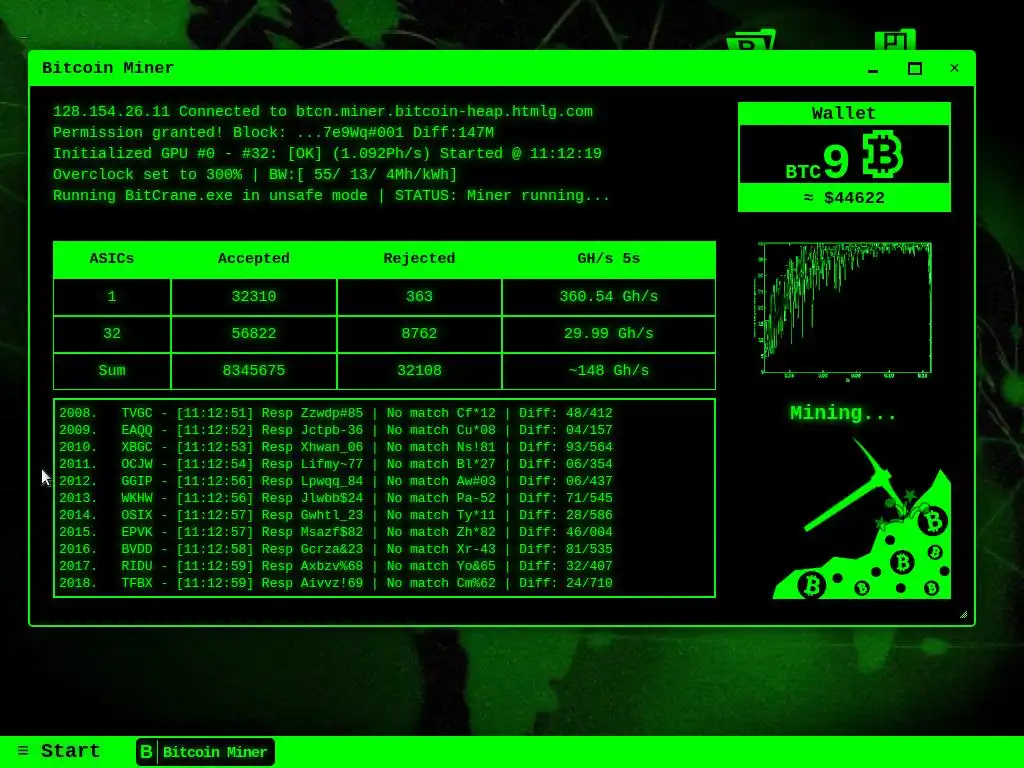1024x768 pixels.
Task: Select log row 2014 OSIX
Action: click(336, 515)
